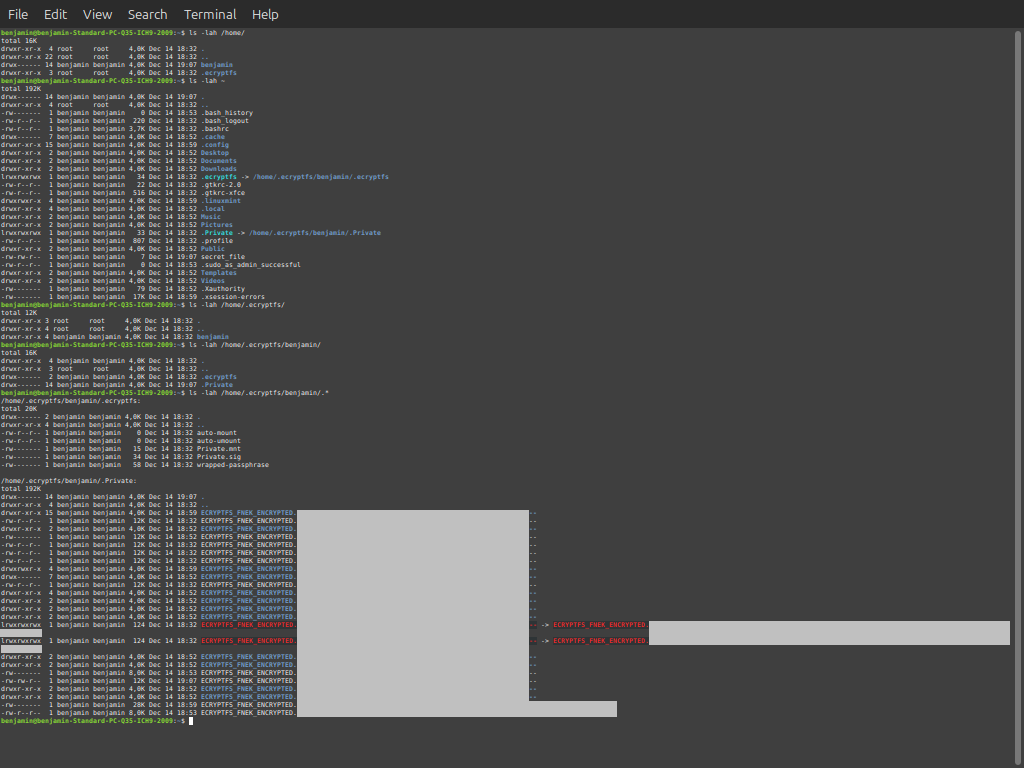The width and height of the screenshot is (1024, 768).
Task: Open the Search menu
Action: coord(147,14)
